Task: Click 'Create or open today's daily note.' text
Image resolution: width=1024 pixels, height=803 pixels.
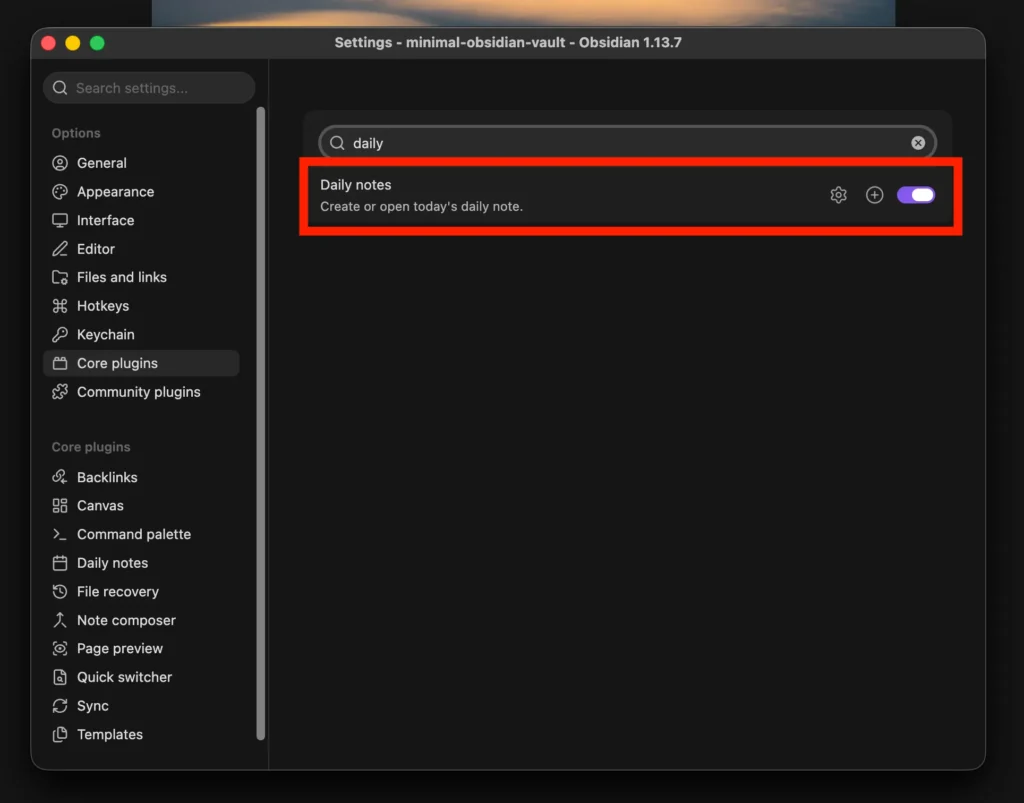Action: [x=421, y=206]
